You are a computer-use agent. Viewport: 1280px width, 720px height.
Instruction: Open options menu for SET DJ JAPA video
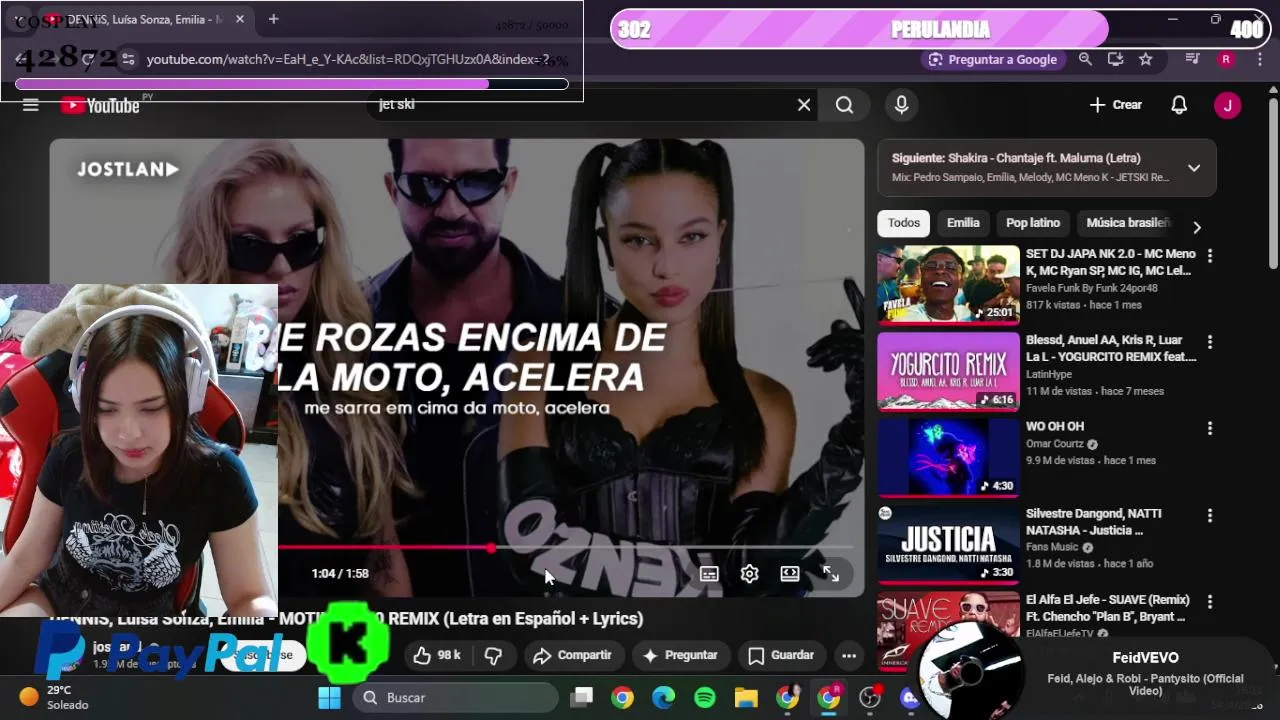1209,256
